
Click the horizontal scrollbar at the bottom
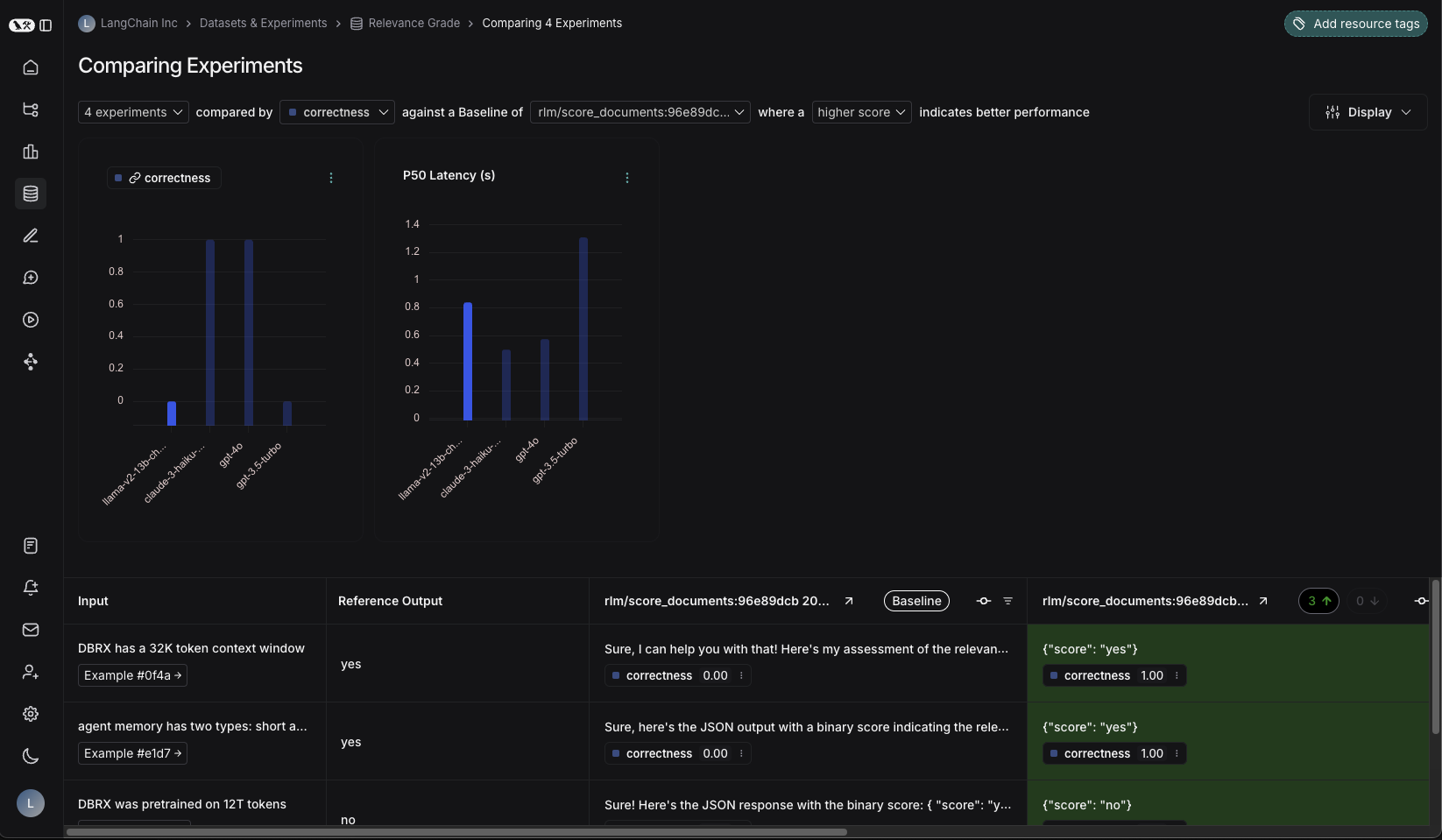coord(456,832)
